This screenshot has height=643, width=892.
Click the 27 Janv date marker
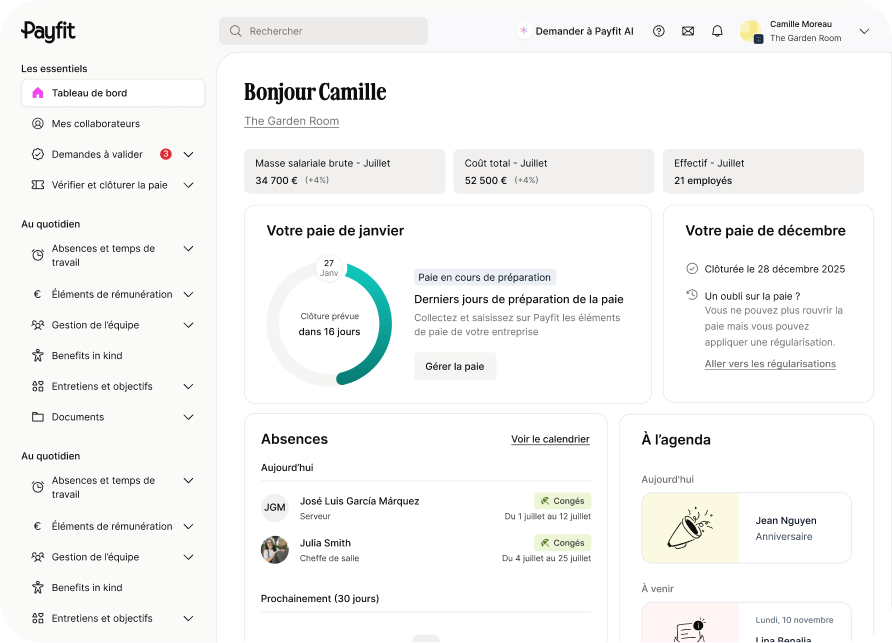point(329,267)
